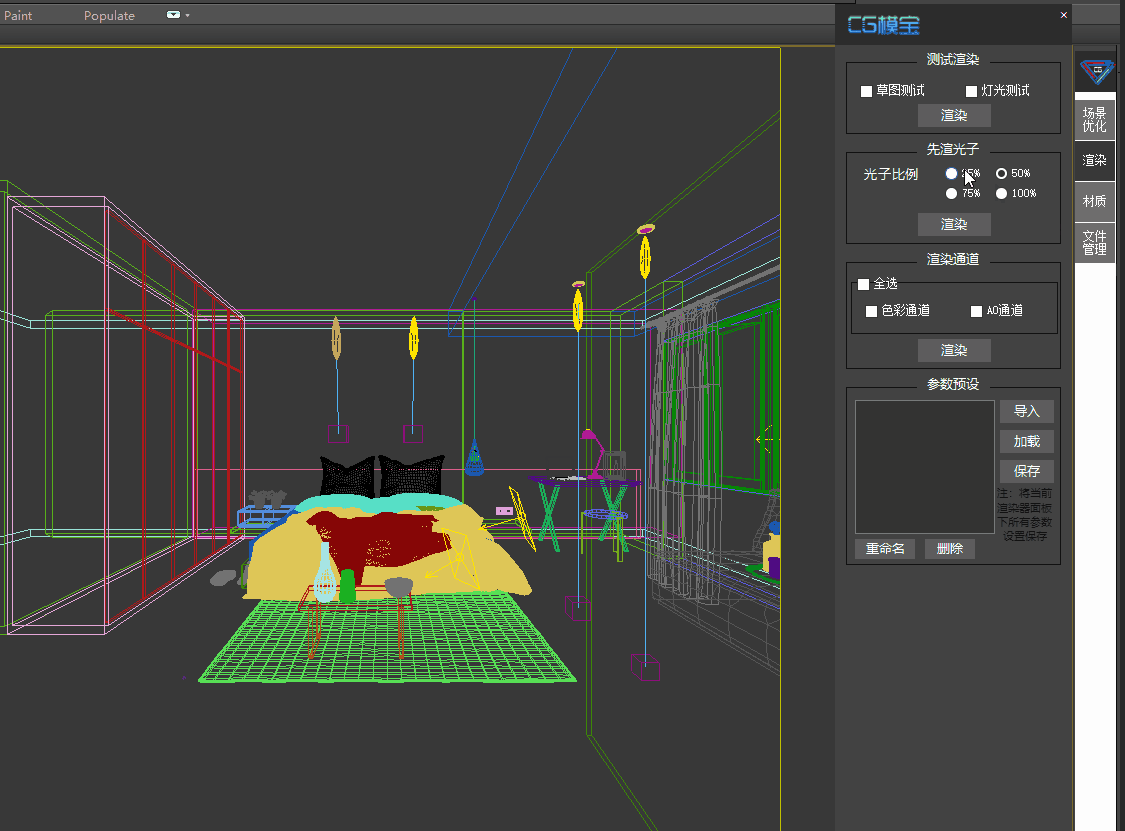Tick the AO通道 checkbox
This screenshot has width=1125, height=831.
977,311
